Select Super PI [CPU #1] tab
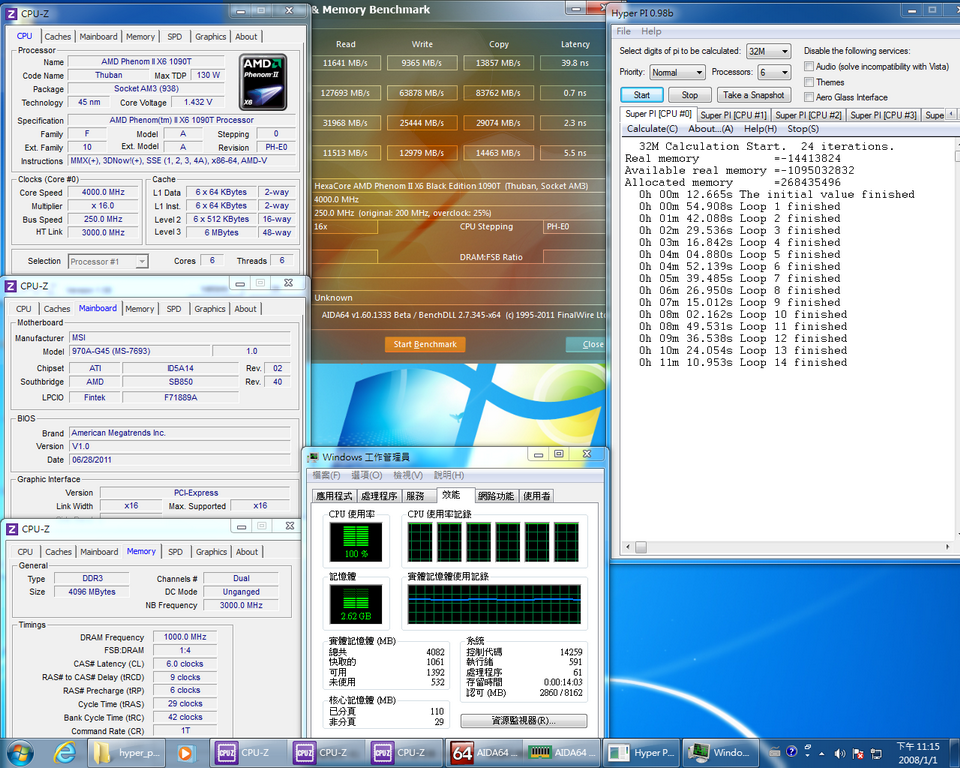960x768 pixels. [733, 115]
